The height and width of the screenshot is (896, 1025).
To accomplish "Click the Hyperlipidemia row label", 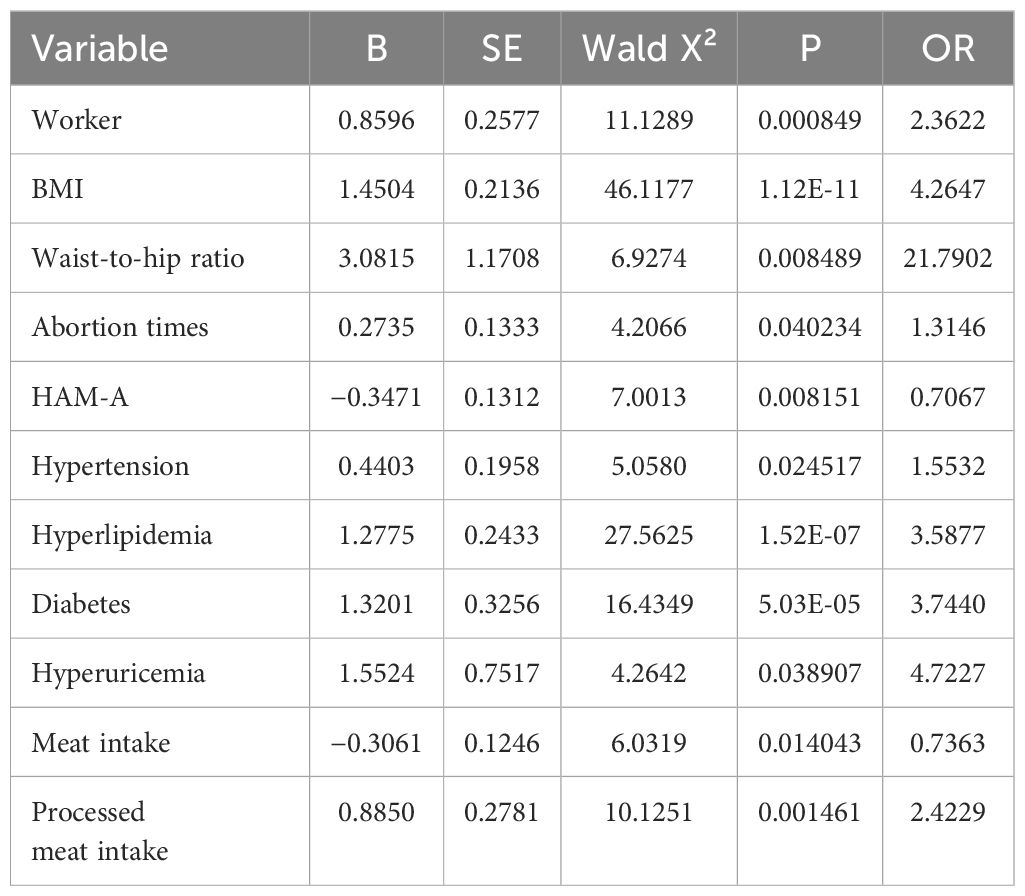I will click(x=122, y=536).
